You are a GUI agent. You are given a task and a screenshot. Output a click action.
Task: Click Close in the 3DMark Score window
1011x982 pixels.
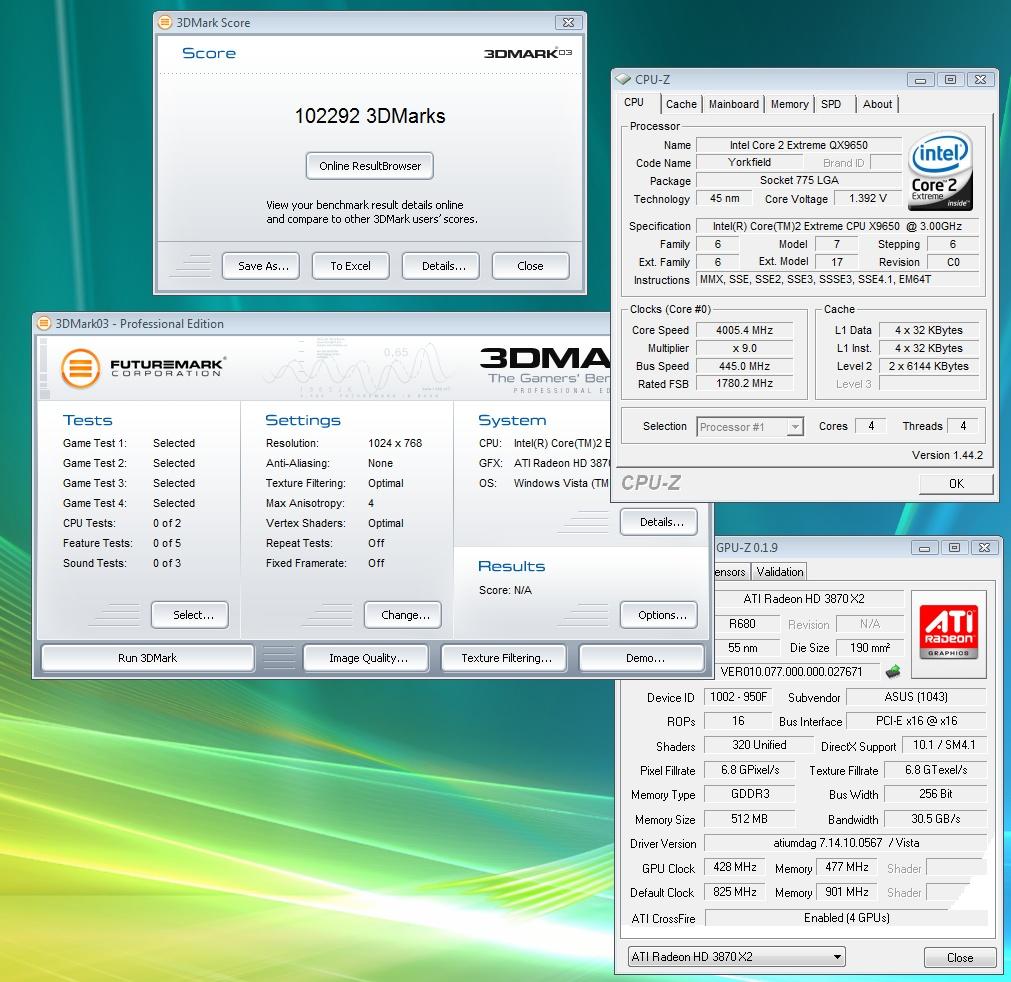pos(530,266)
